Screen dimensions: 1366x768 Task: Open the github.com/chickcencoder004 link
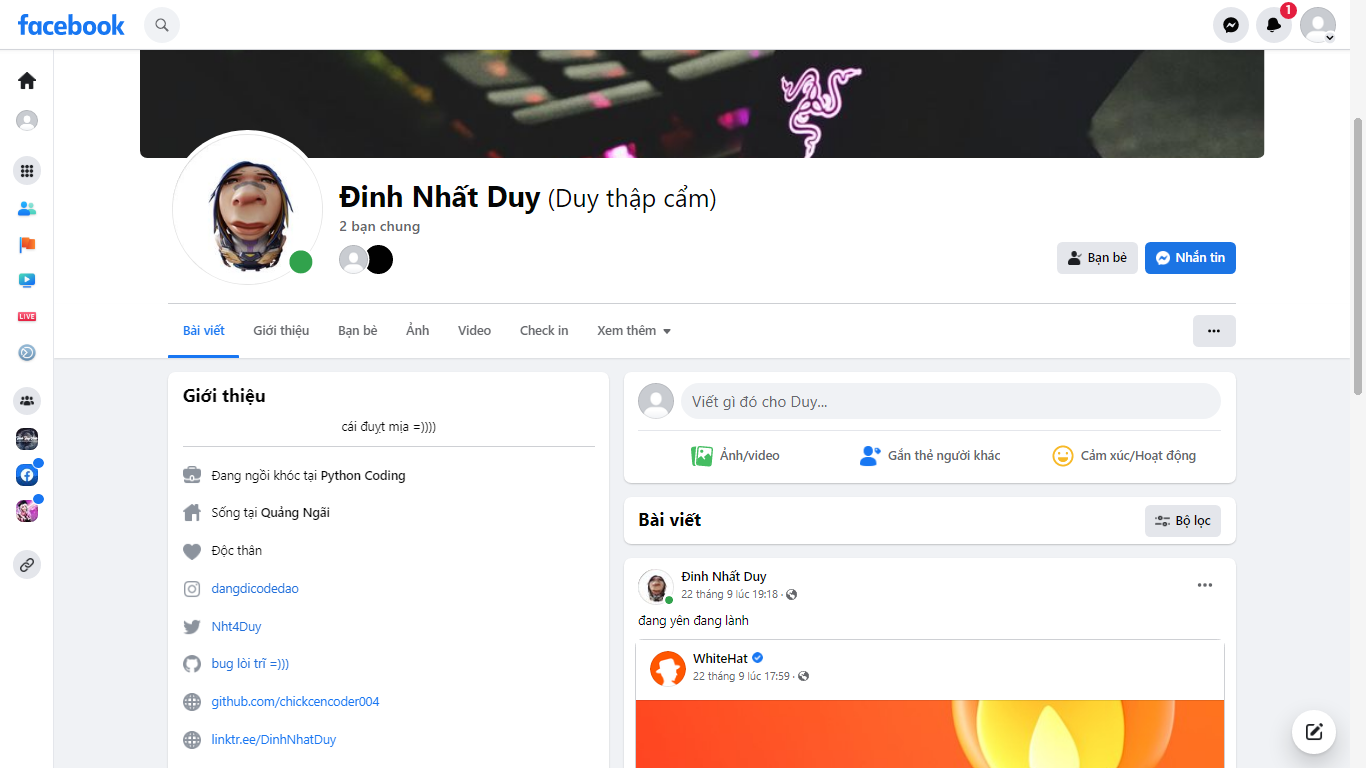click(x=295, y=702)
